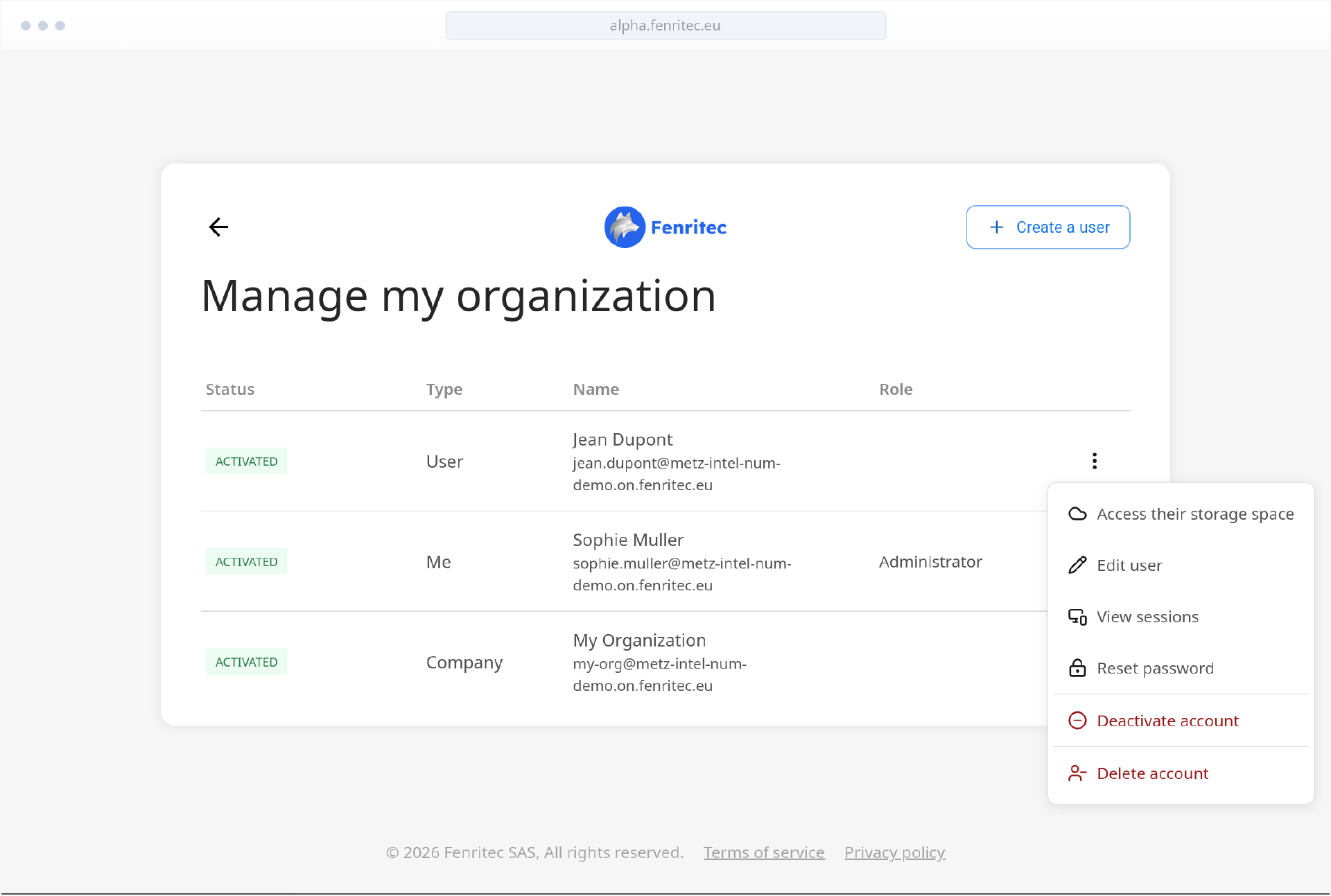
Task: Click the Name column header
Action: (595, 389)
